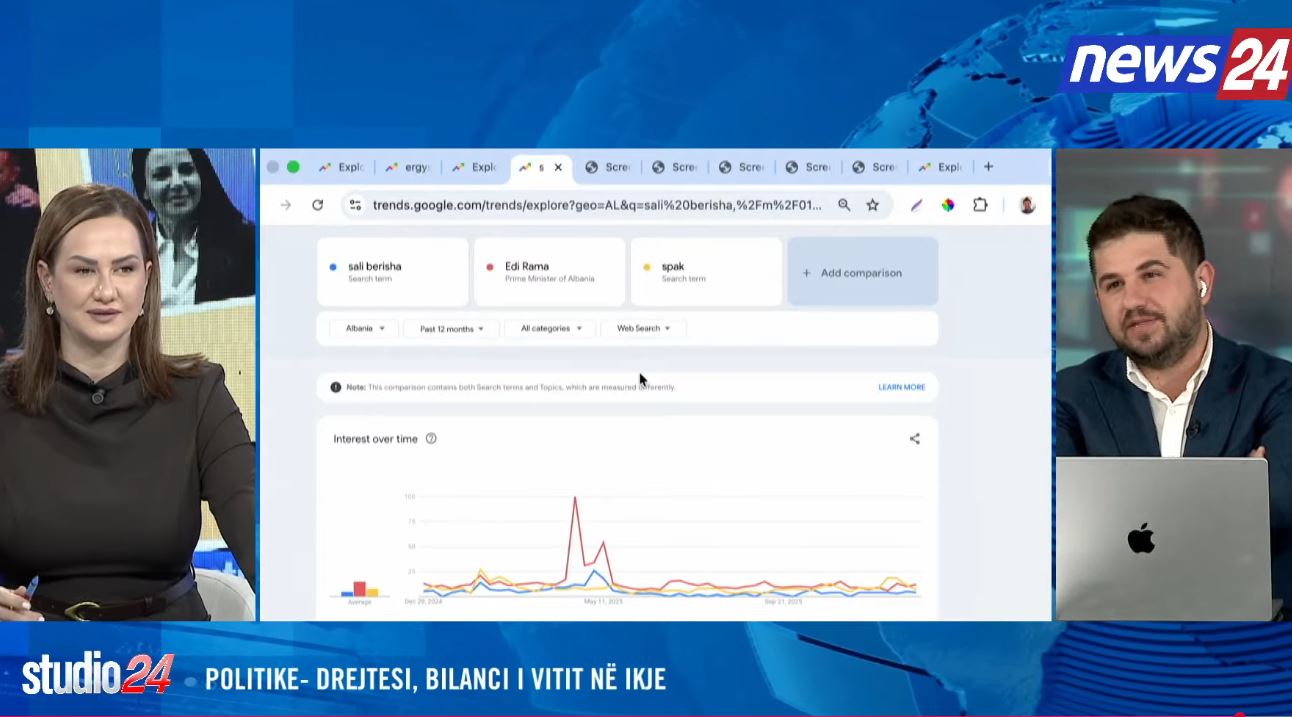The height and width of the screenshot is (717, 1292).
Task: Open the Albania region dropdown
Action: [x=361, y=327]
